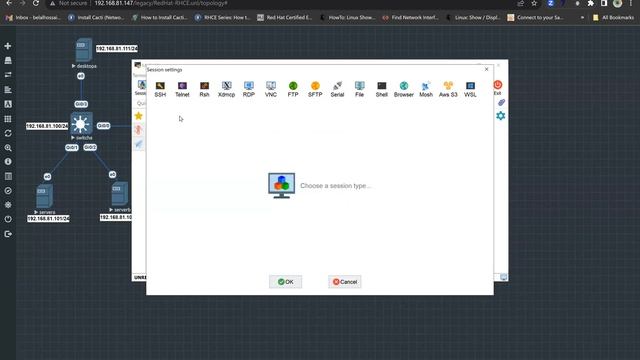Open the networks sidebar icon

[8, 75]
